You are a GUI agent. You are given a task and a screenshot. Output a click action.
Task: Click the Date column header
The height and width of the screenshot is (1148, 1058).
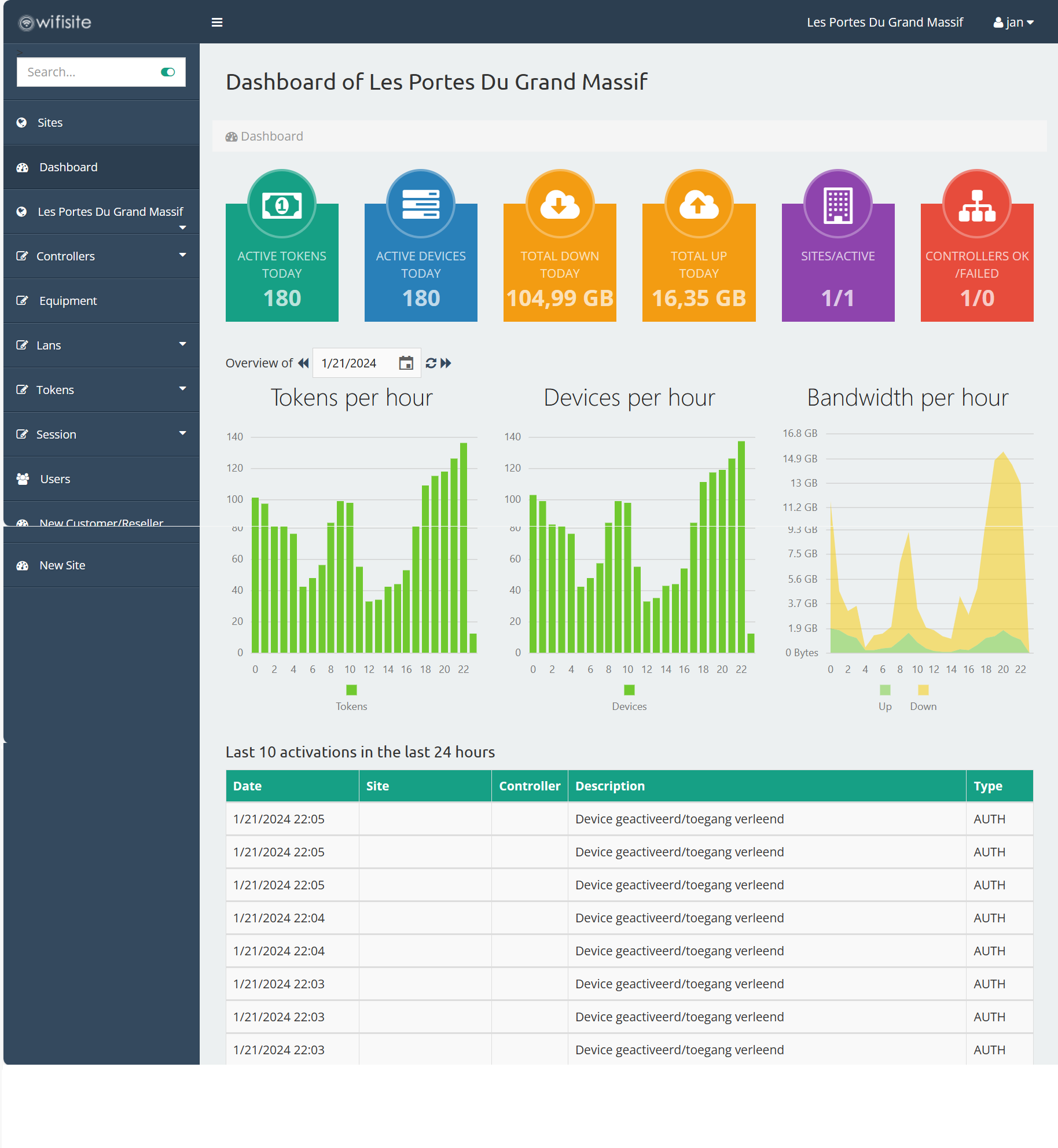pyautogui.click(x=292, y=786)
